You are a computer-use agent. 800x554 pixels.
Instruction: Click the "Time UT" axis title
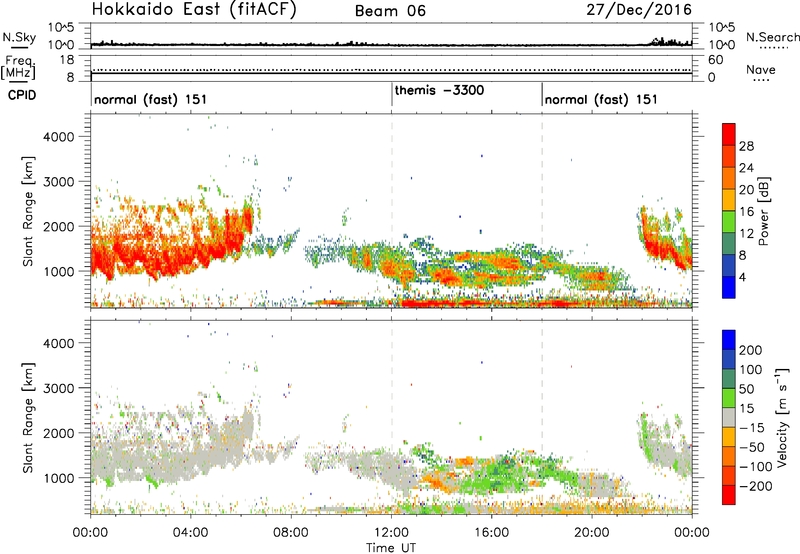click(x=391, y=548)
